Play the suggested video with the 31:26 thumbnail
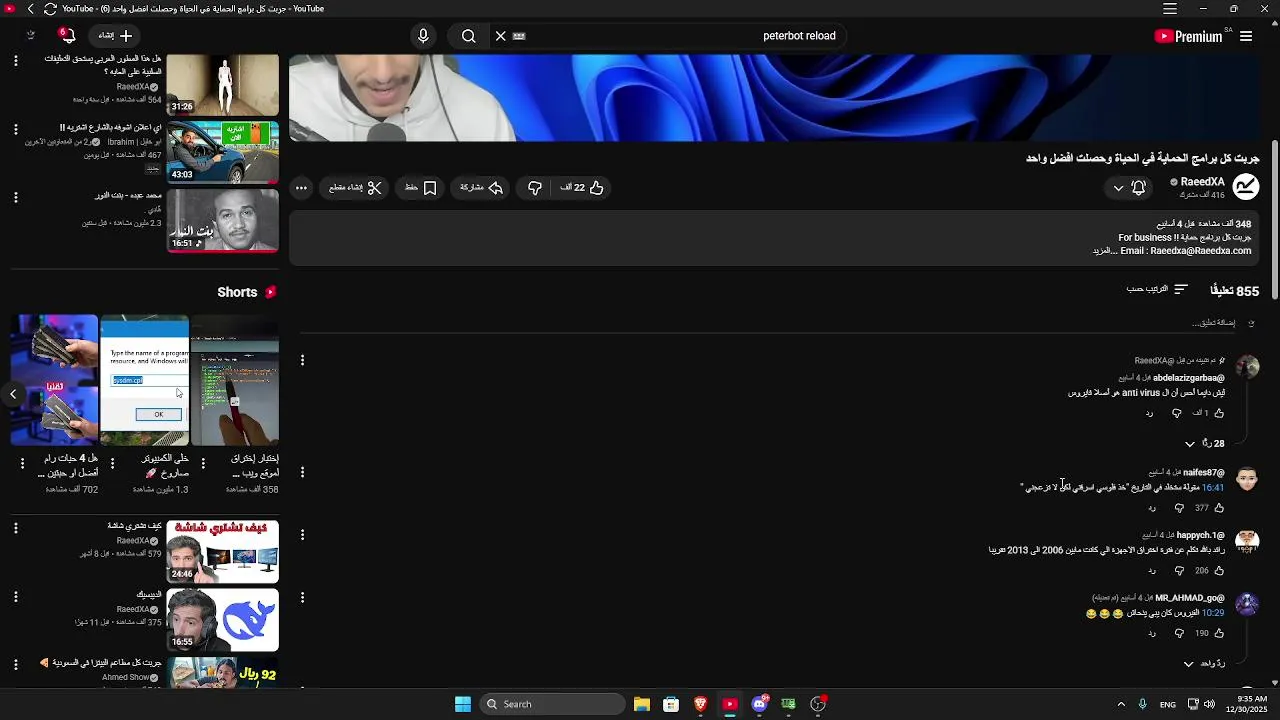The height and width of the screenshot is (720, 1280). pyautogui.click(x=223, y=85)
